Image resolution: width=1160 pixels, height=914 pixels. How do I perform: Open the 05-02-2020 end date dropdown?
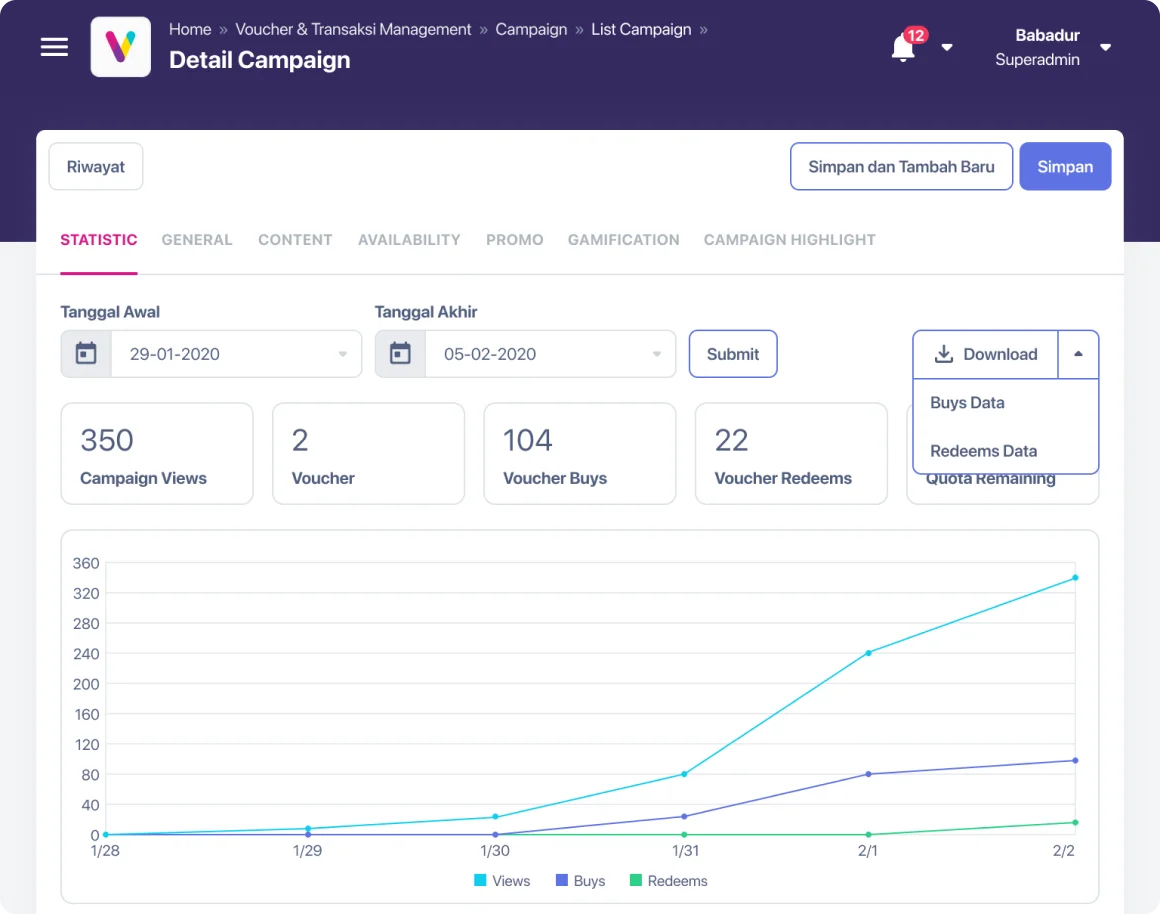(550, 354)
